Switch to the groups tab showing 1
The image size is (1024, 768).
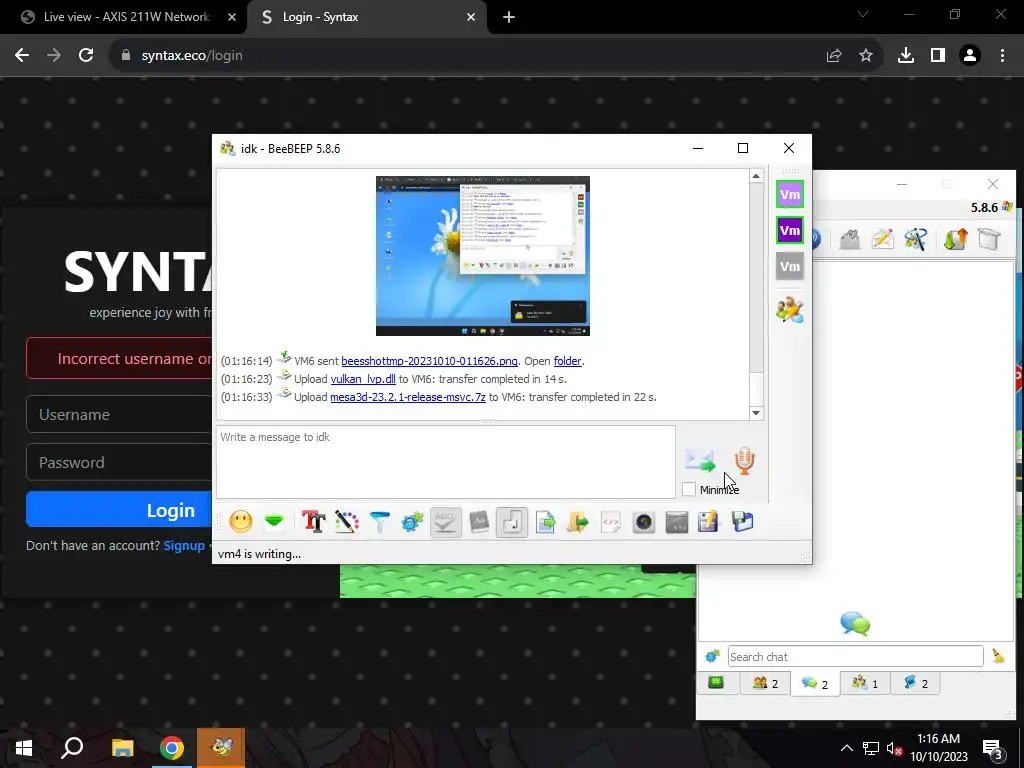pyautogui.click(x=865, y=683)
